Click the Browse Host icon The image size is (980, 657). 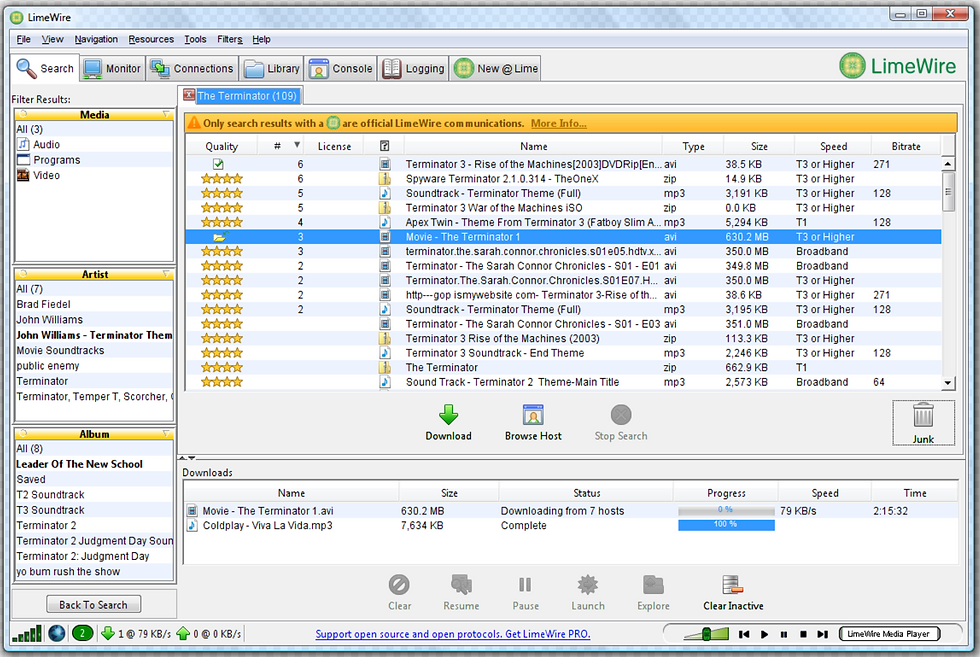point(532,415)
